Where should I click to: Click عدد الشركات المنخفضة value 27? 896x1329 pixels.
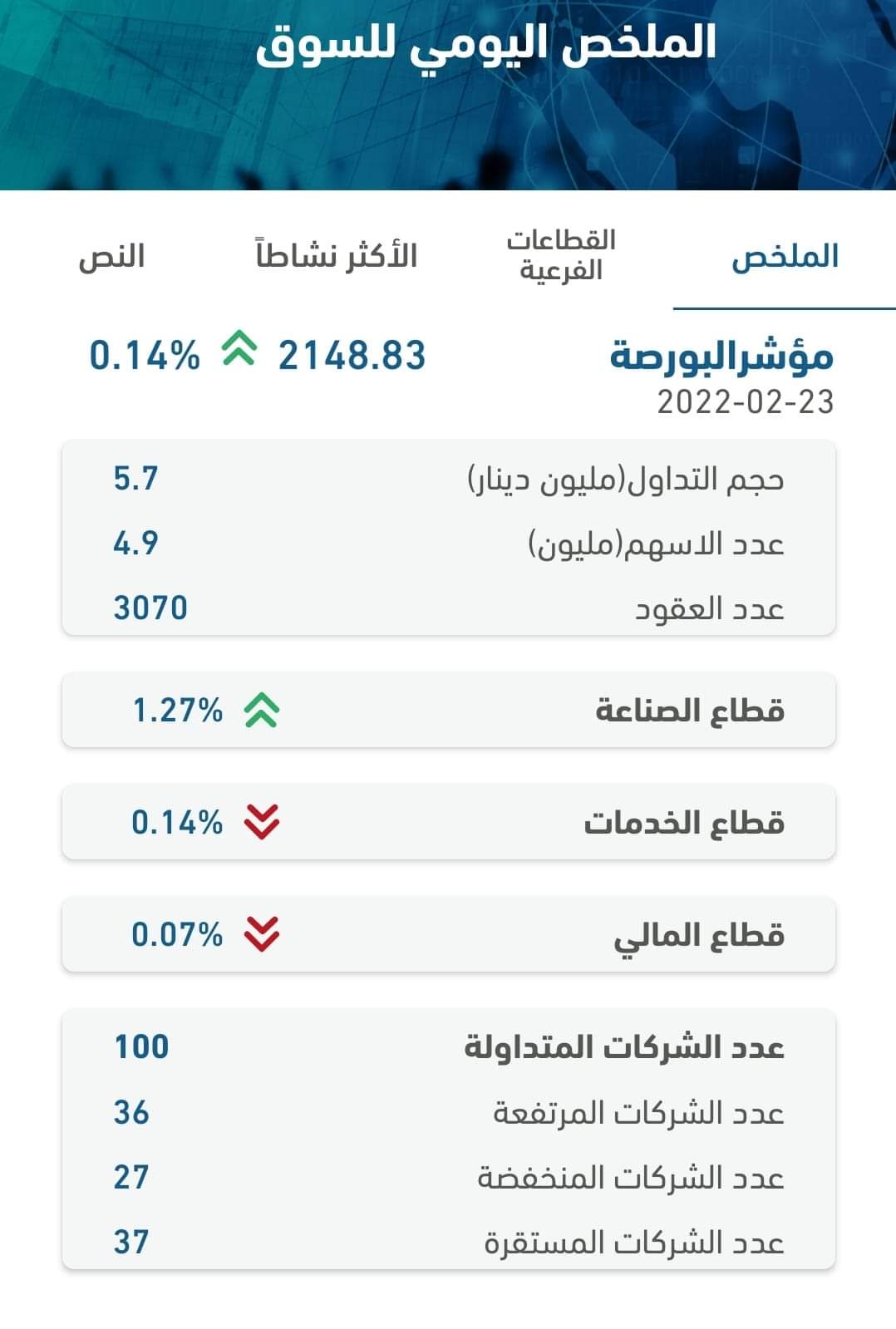coord(131,1177)
